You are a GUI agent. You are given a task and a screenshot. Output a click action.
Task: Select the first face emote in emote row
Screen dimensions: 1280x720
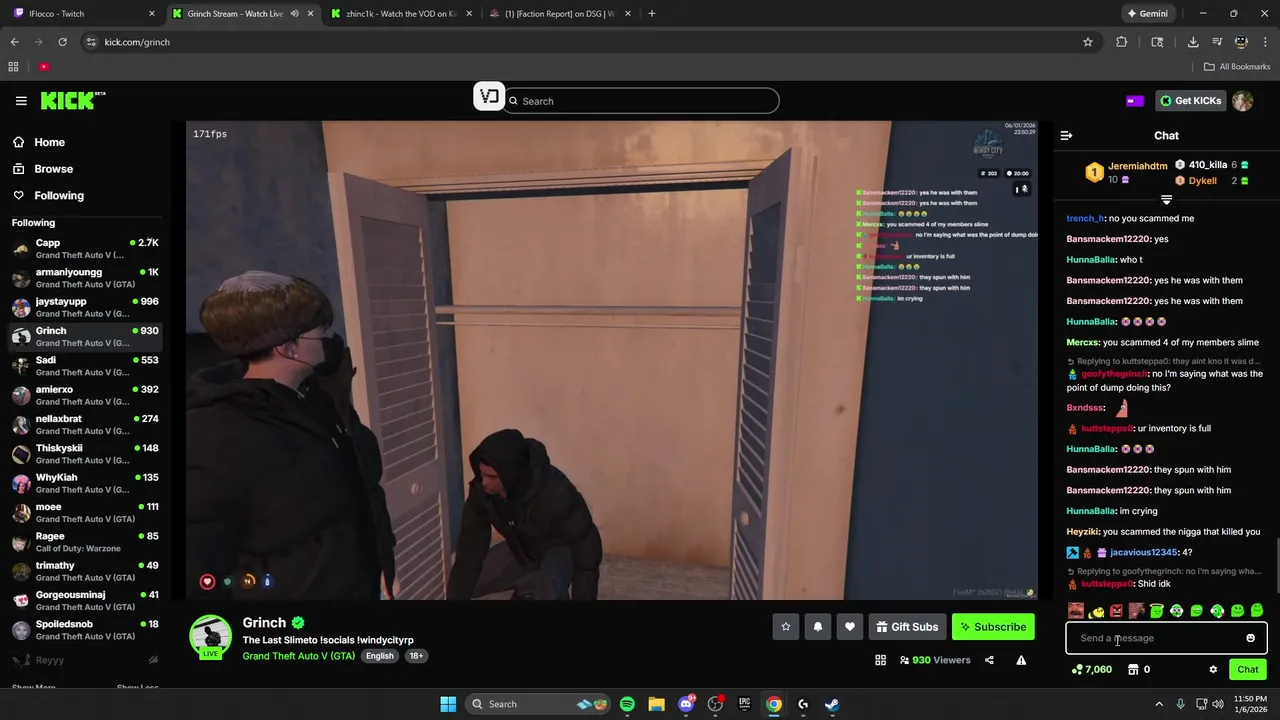1076,611
